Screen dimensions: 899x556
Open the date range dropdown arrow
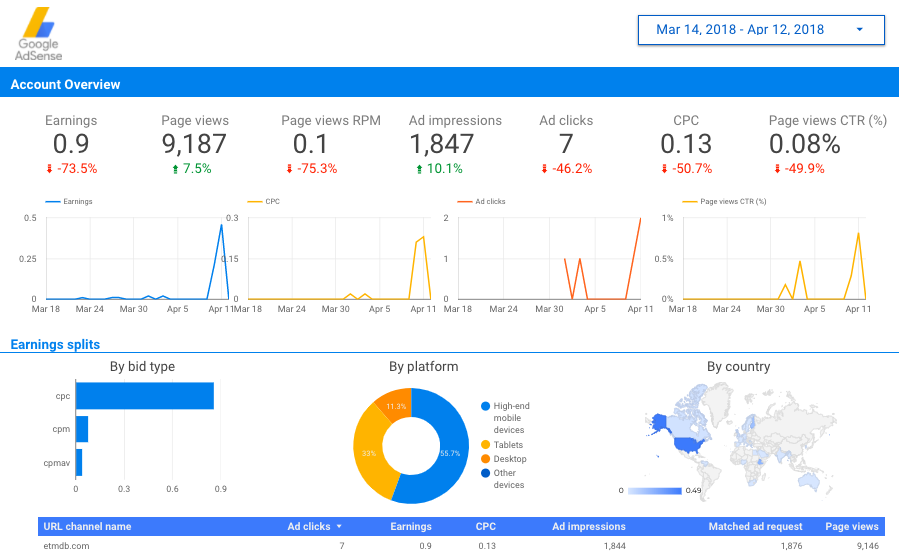tap(859, 30)
